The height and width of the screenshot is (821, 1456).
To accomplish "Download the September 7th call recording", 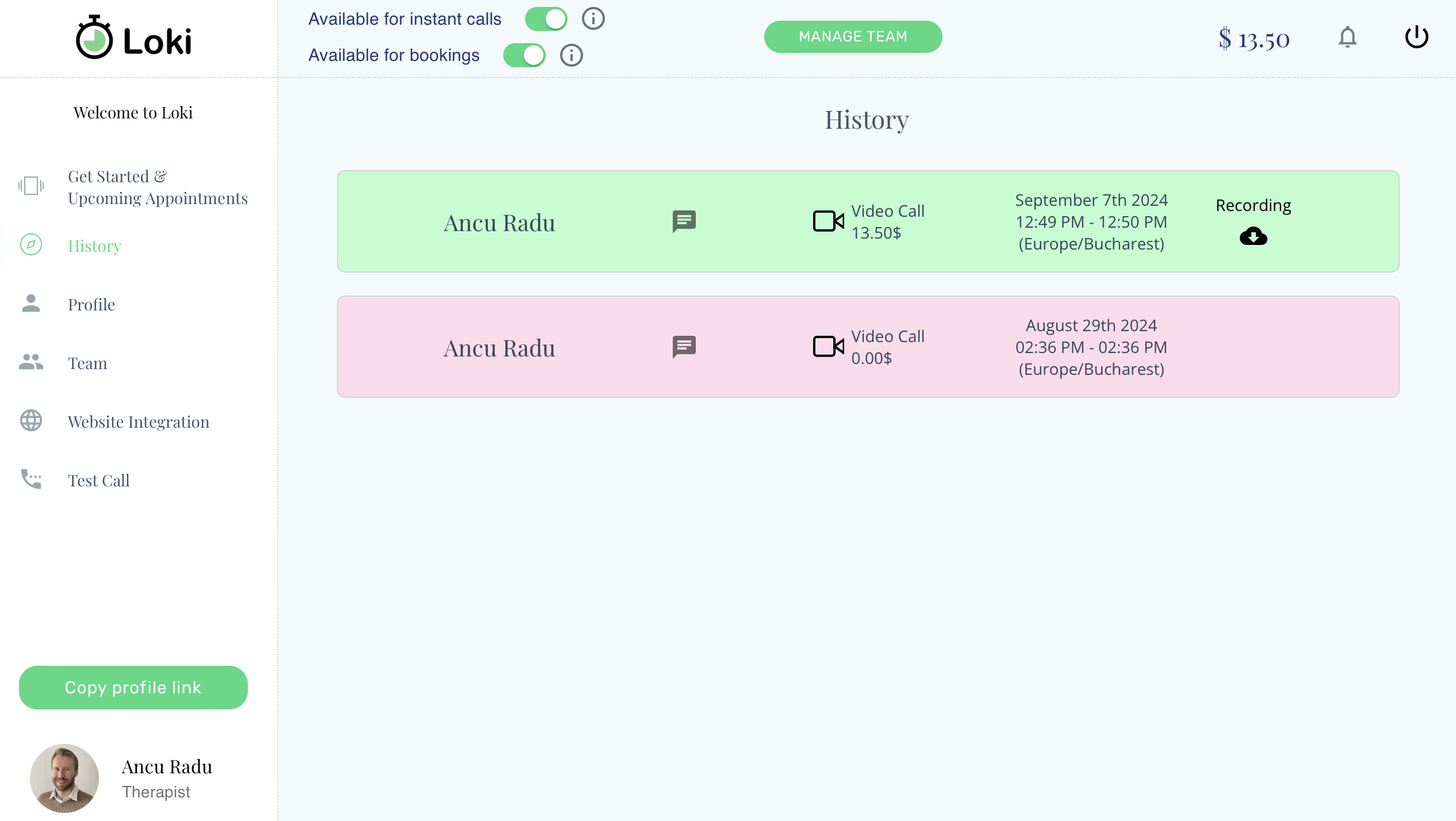I will (1253, 236).
